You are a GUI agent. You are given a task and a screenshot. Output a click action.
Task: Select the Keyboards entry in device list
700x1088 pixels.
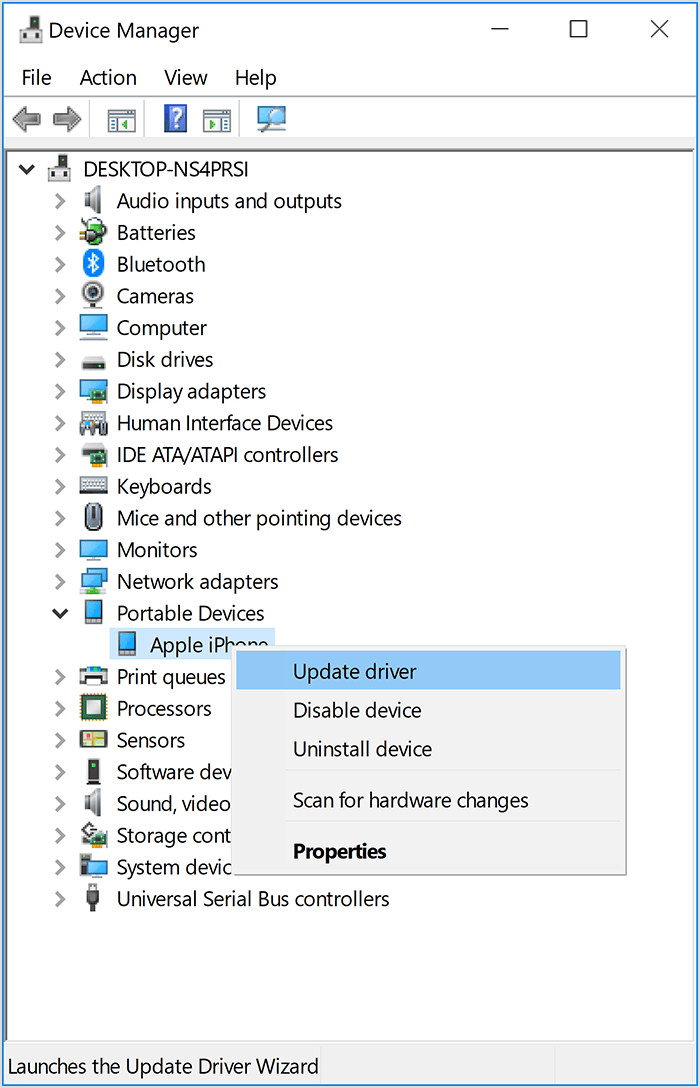[164, 487]
